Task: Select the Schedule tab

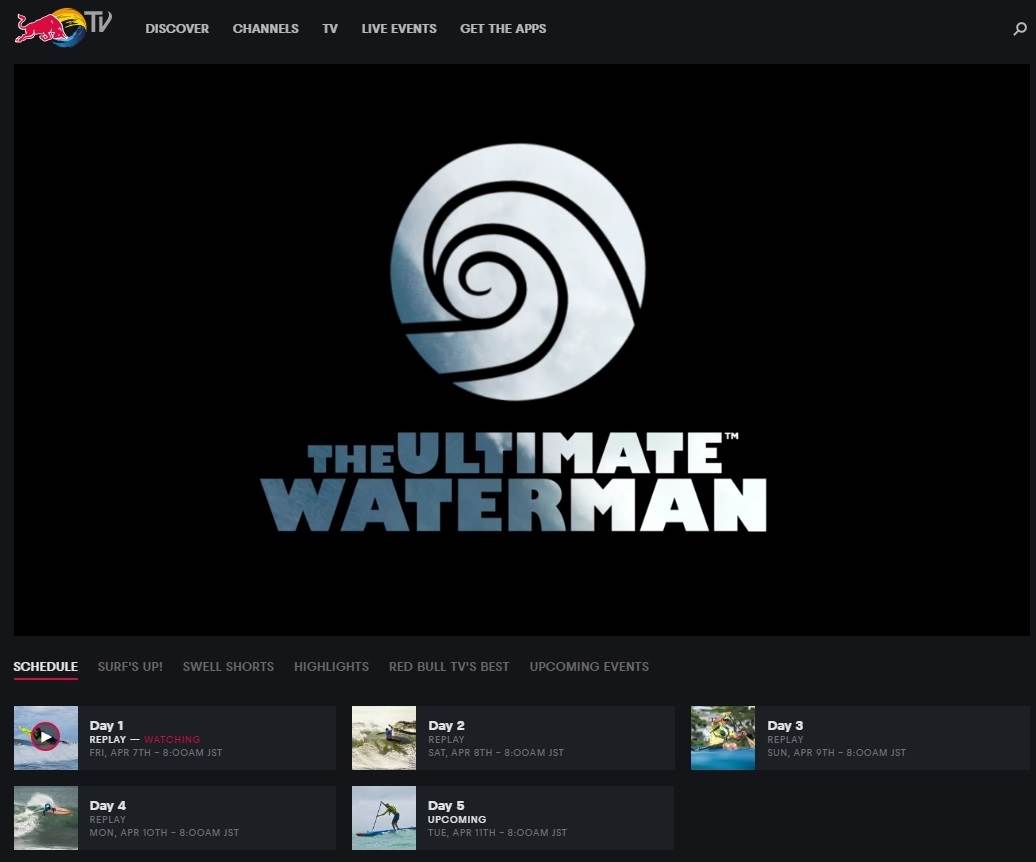Action: (45, 667)
